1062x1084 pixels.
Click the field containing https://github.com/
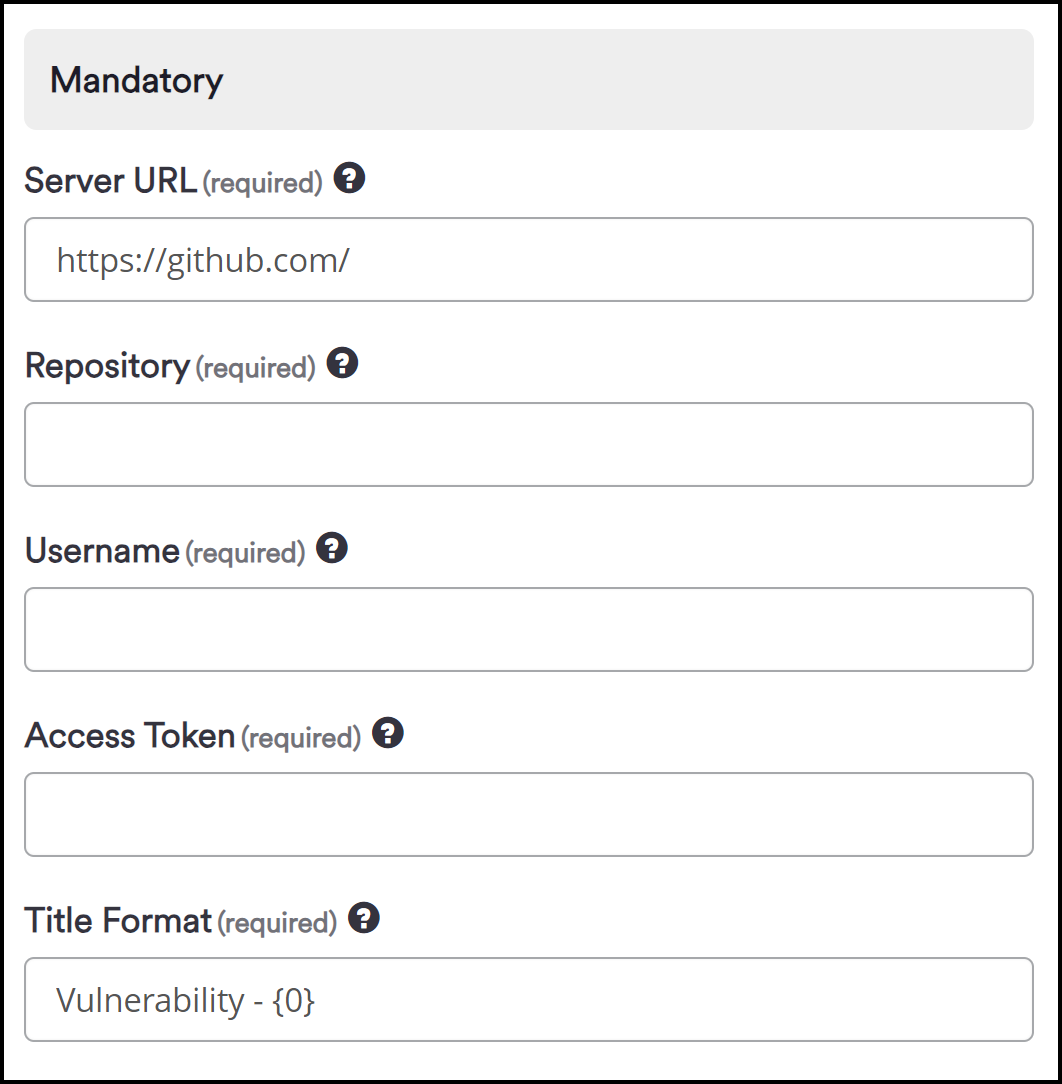[528, 259]
